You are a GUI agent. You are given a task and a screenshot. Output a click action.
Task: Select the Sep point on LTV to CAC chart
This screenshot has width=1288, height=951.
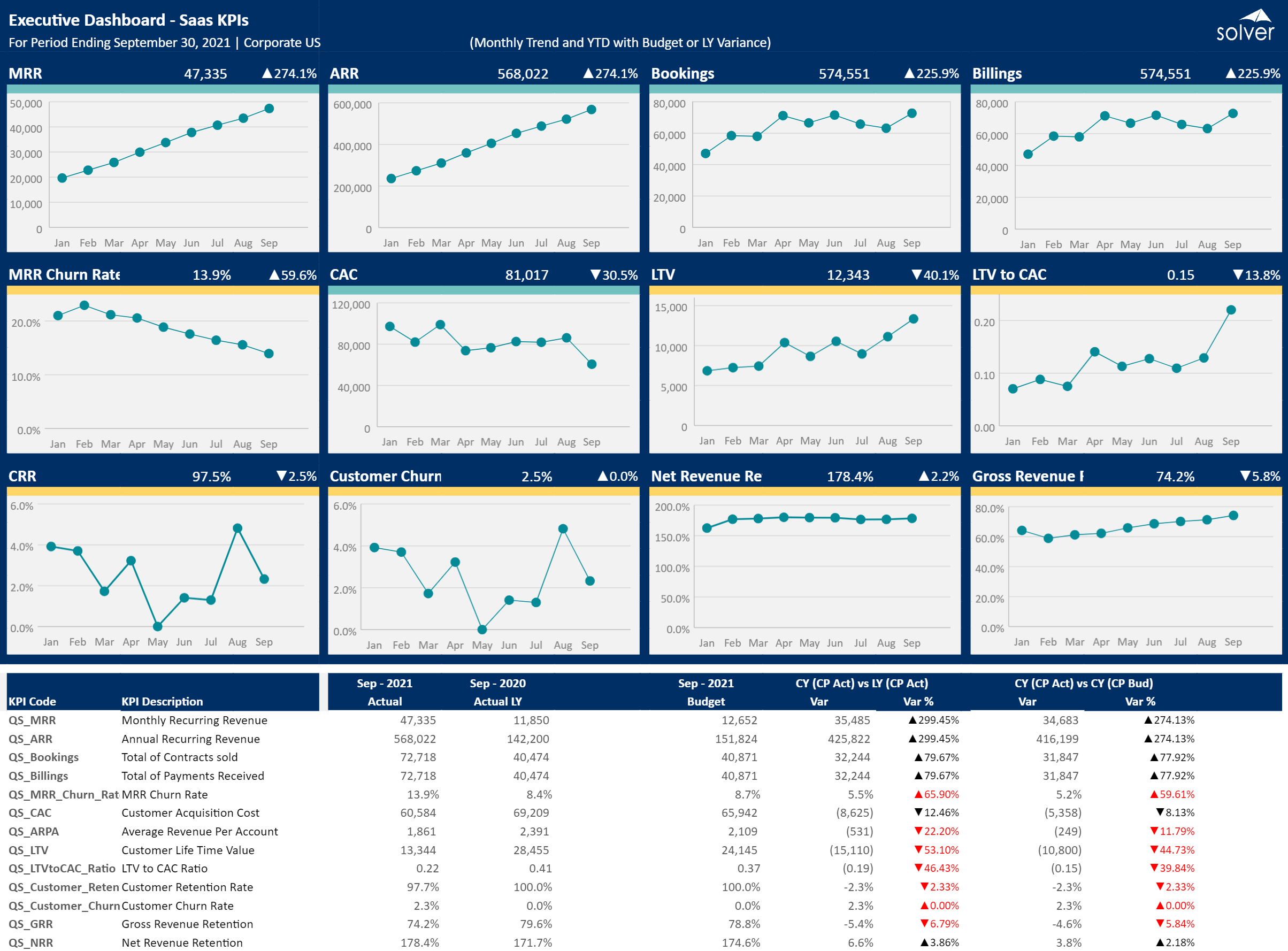1231,310
